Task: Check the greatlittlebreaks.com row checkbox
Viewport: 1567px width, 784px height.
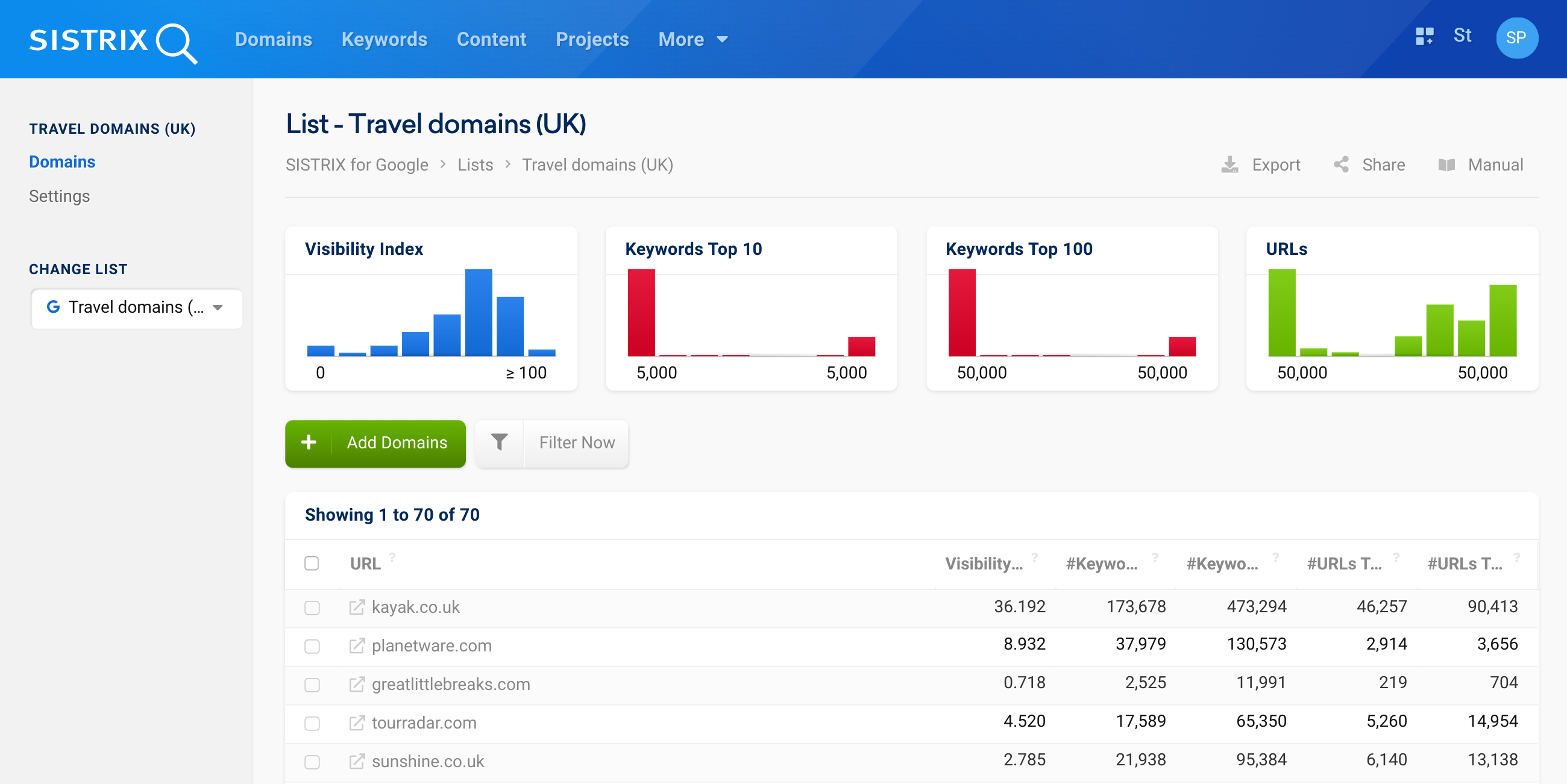Action: pos(312,685)
